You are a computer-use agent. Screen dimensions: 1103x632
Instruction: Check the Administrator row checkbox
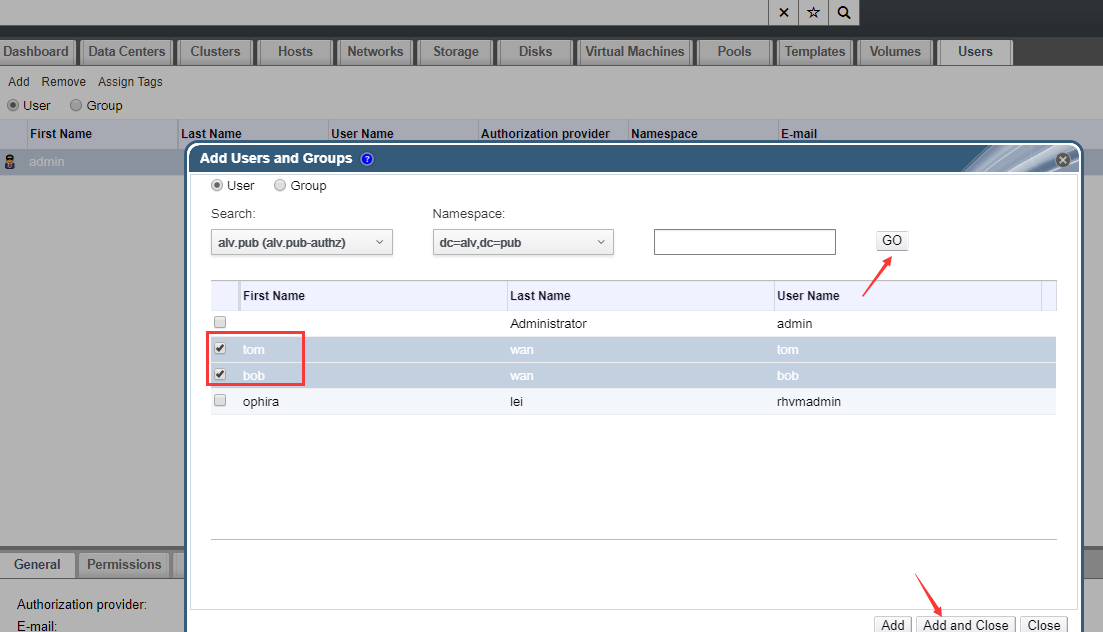click(x=220, y=322)
